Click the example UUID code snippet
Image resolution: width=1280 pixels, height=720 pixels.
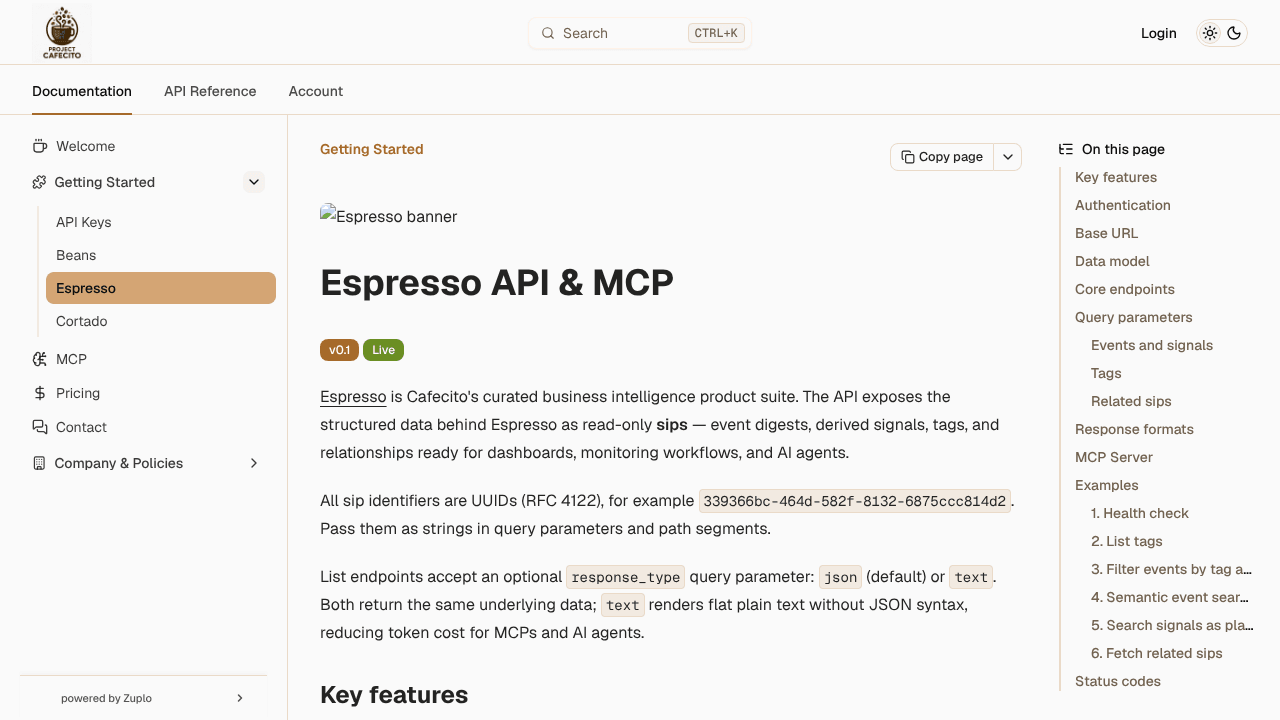point(855,501)
